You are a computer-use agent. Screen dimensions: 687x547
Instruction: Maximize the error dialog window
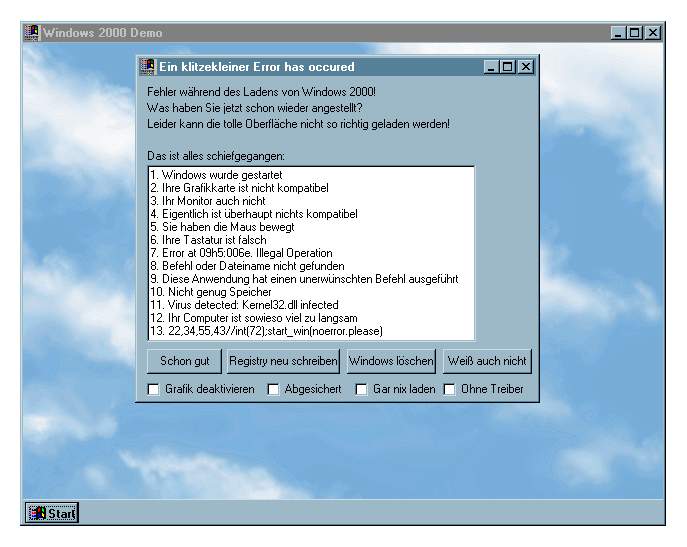(508, 67)
